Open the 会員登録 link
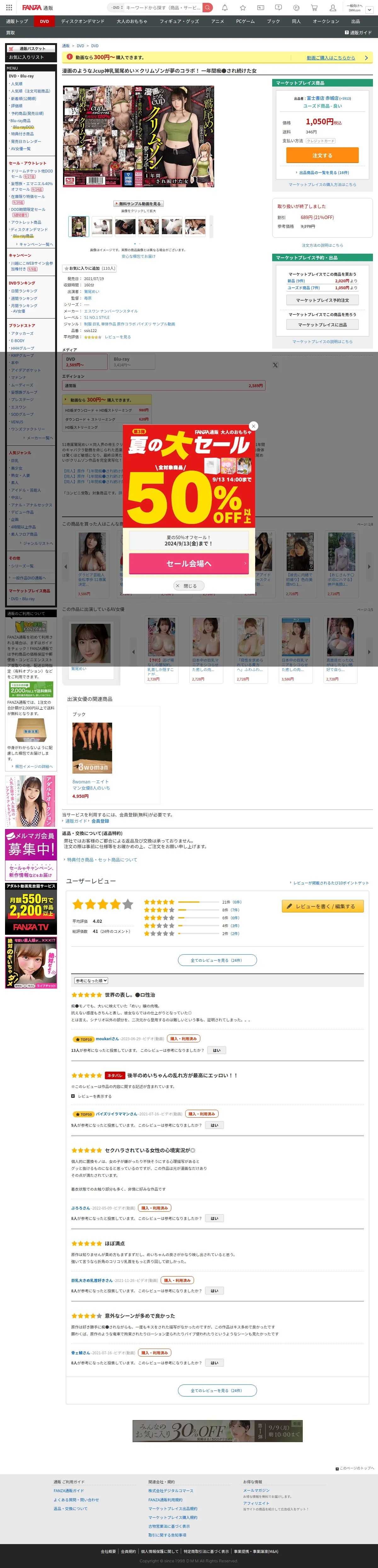 pos(100,821)
